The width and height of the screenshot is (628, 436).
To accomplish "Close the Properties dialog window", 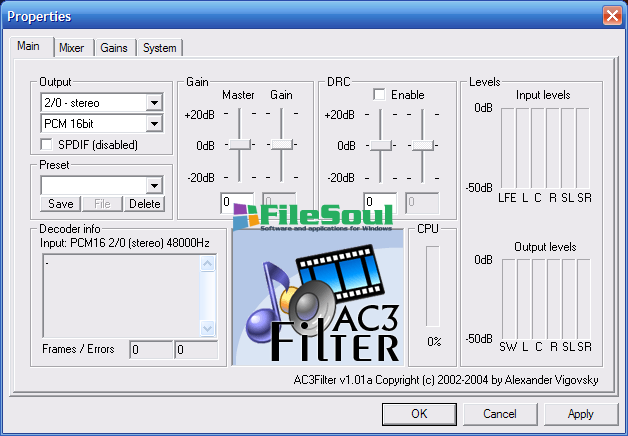I will click(x=613, y=15).
